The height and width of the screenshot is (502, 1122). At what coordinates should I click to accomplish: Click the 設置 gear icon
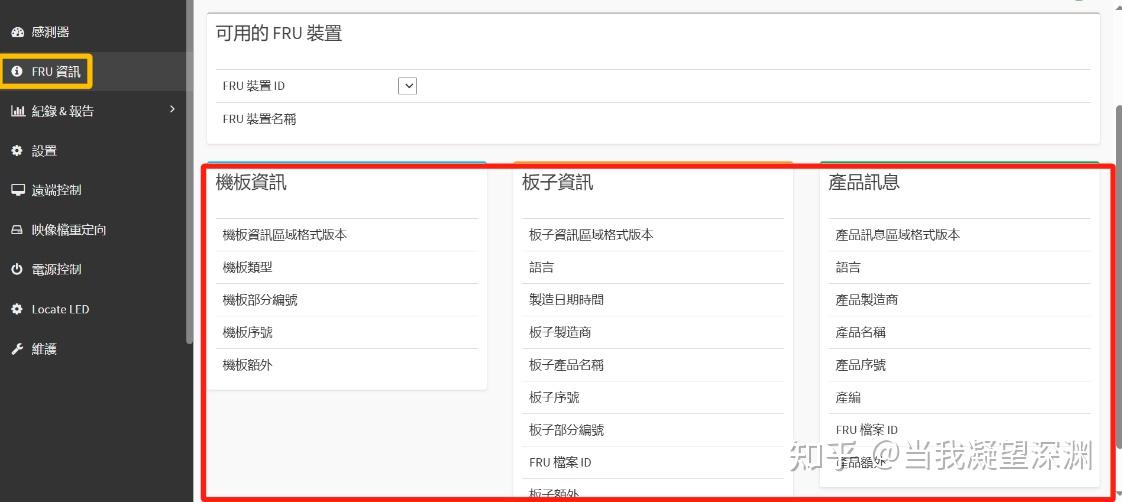point(17,151)
